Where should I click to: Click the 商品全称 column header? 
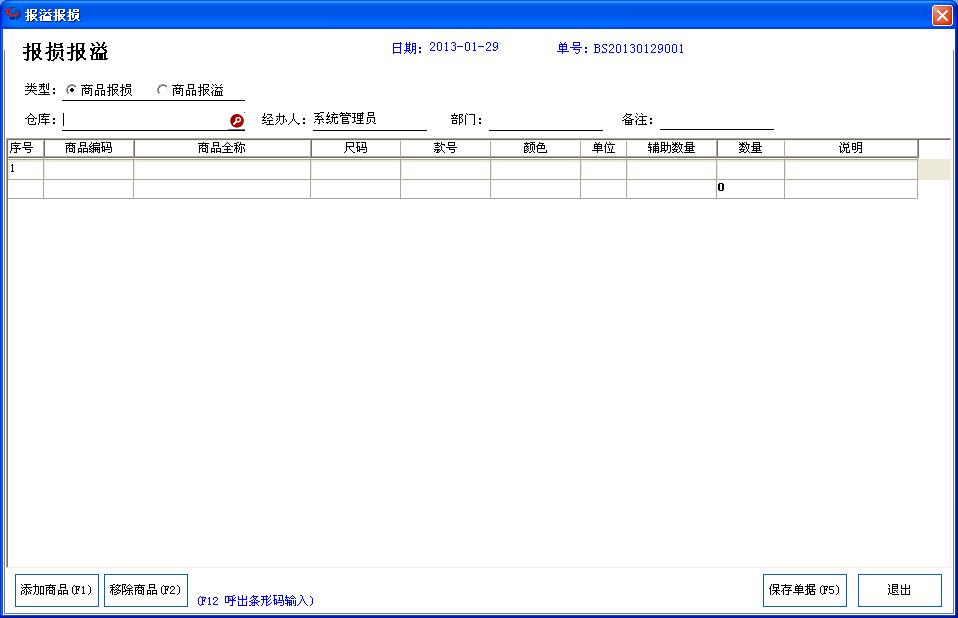221,147
